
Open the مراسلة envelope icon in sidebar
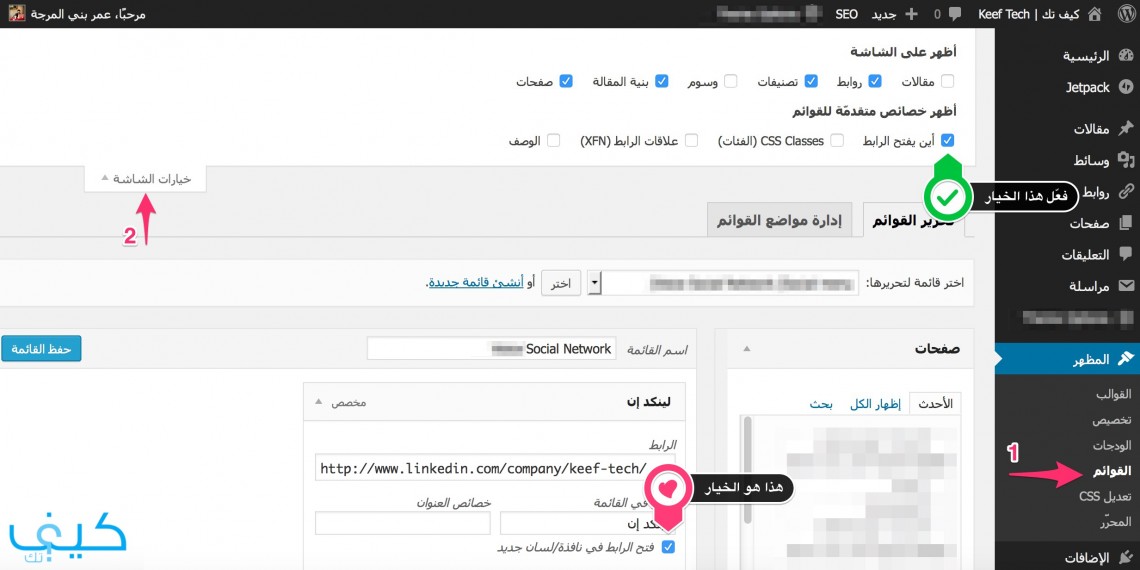click(x=1126, y=286)
